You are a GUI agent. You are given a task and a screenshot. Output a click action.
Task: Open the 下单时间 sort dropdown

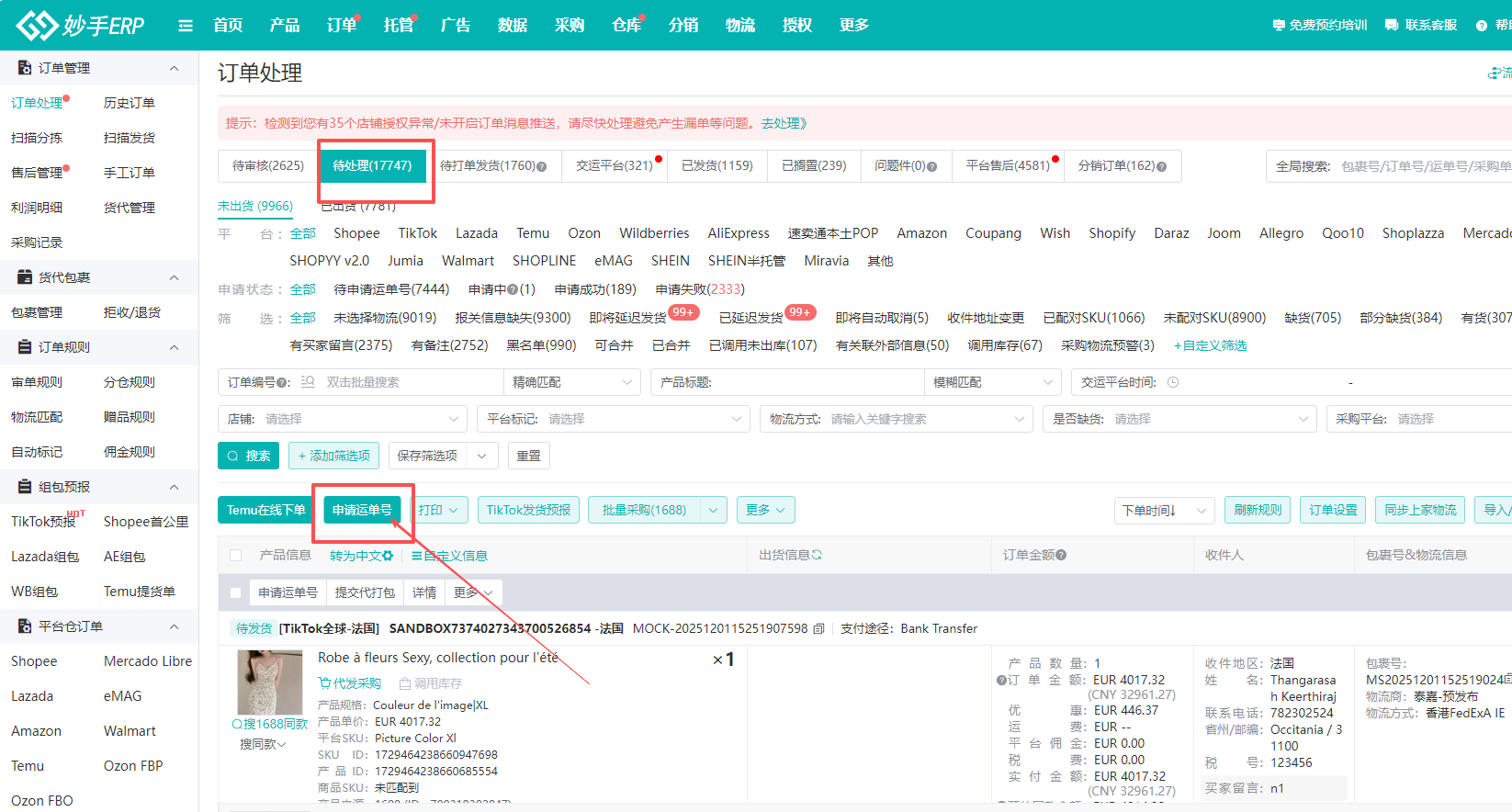[x=1164, y=510]
